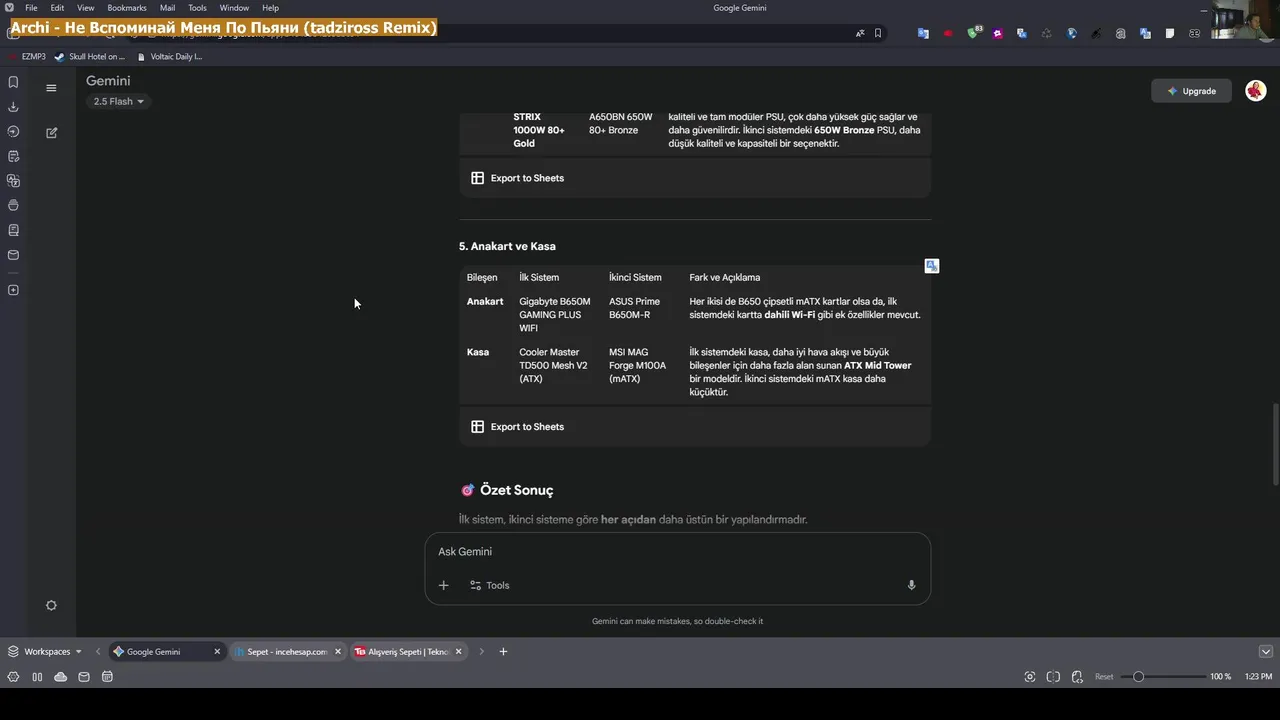Click the plus attach icon in prompt box
1280x720 pixels.
[444, 585]
